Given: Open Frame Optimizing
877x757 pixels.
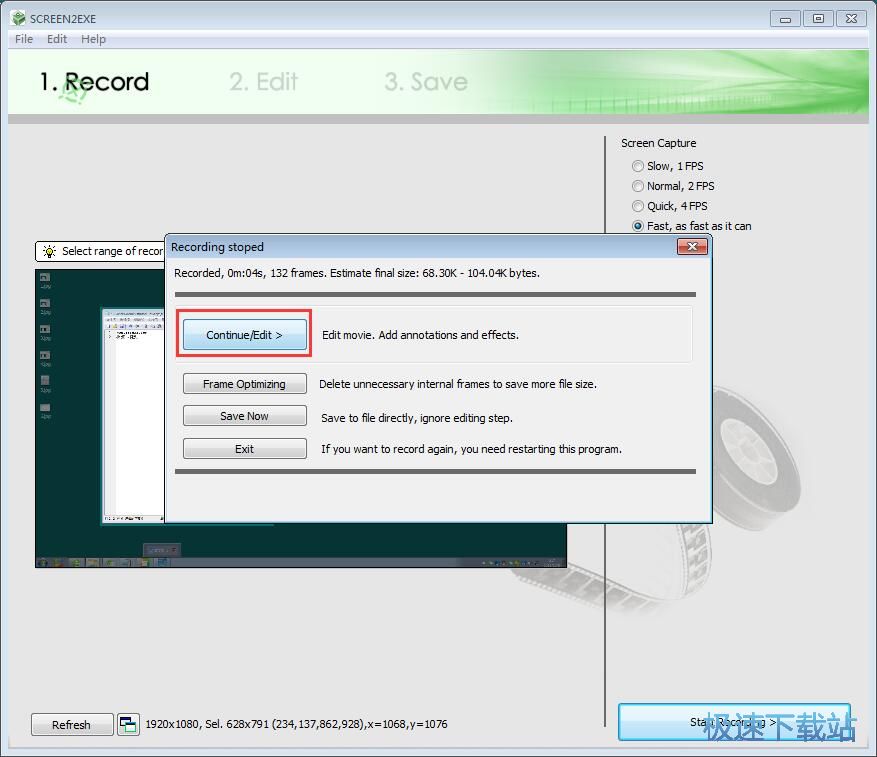Looking at the screenshot, I should coord(244,384).
